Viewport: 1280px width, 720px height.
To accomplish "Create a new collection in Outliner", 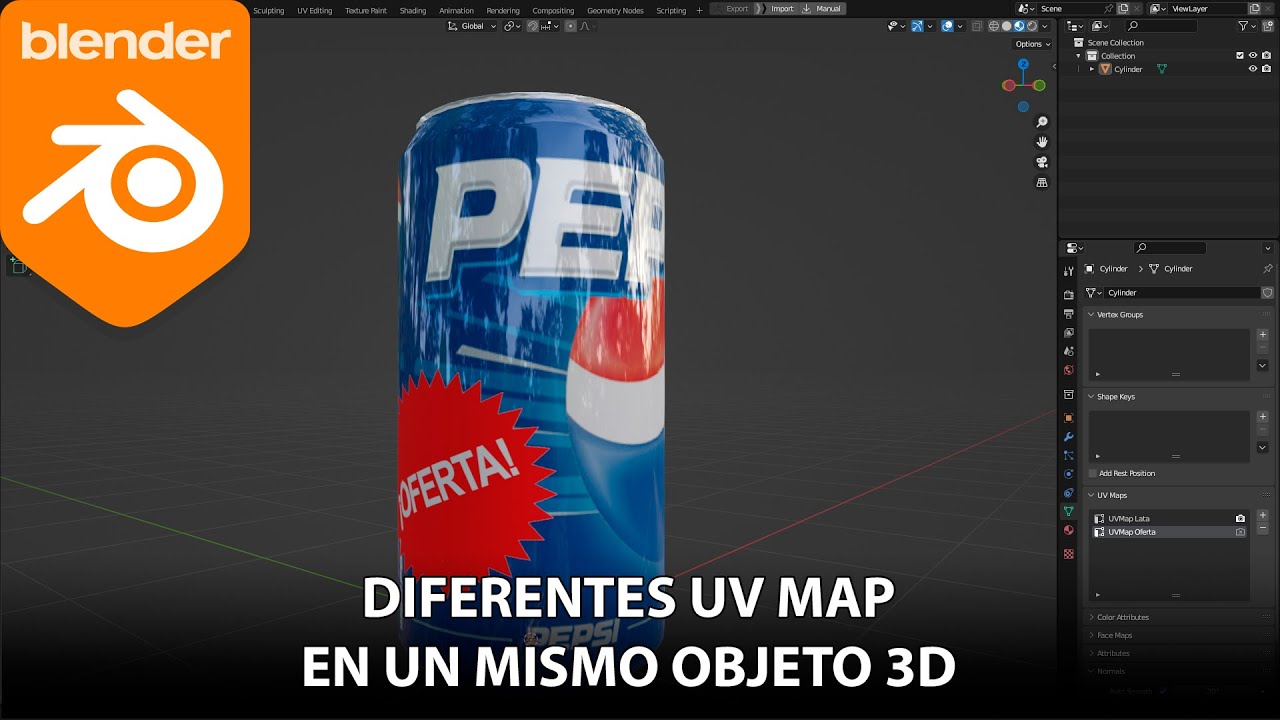I will click(x=1268, y=26).
